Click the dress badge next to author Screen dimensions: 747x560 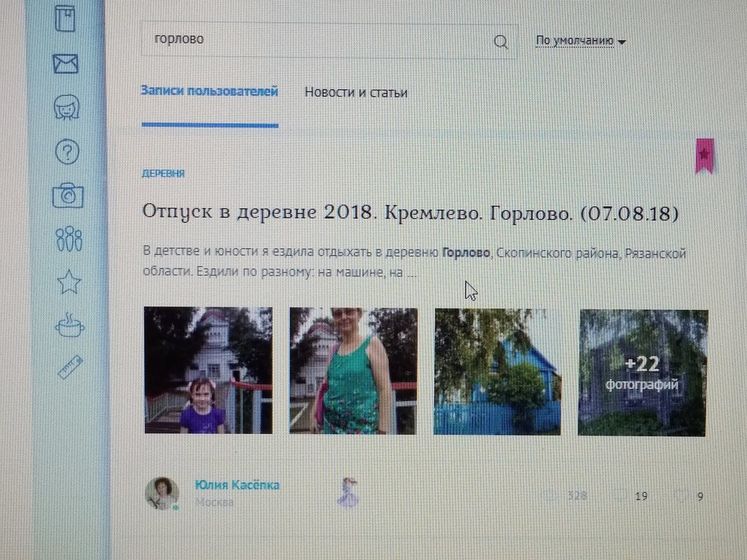[x=348, y=492]
